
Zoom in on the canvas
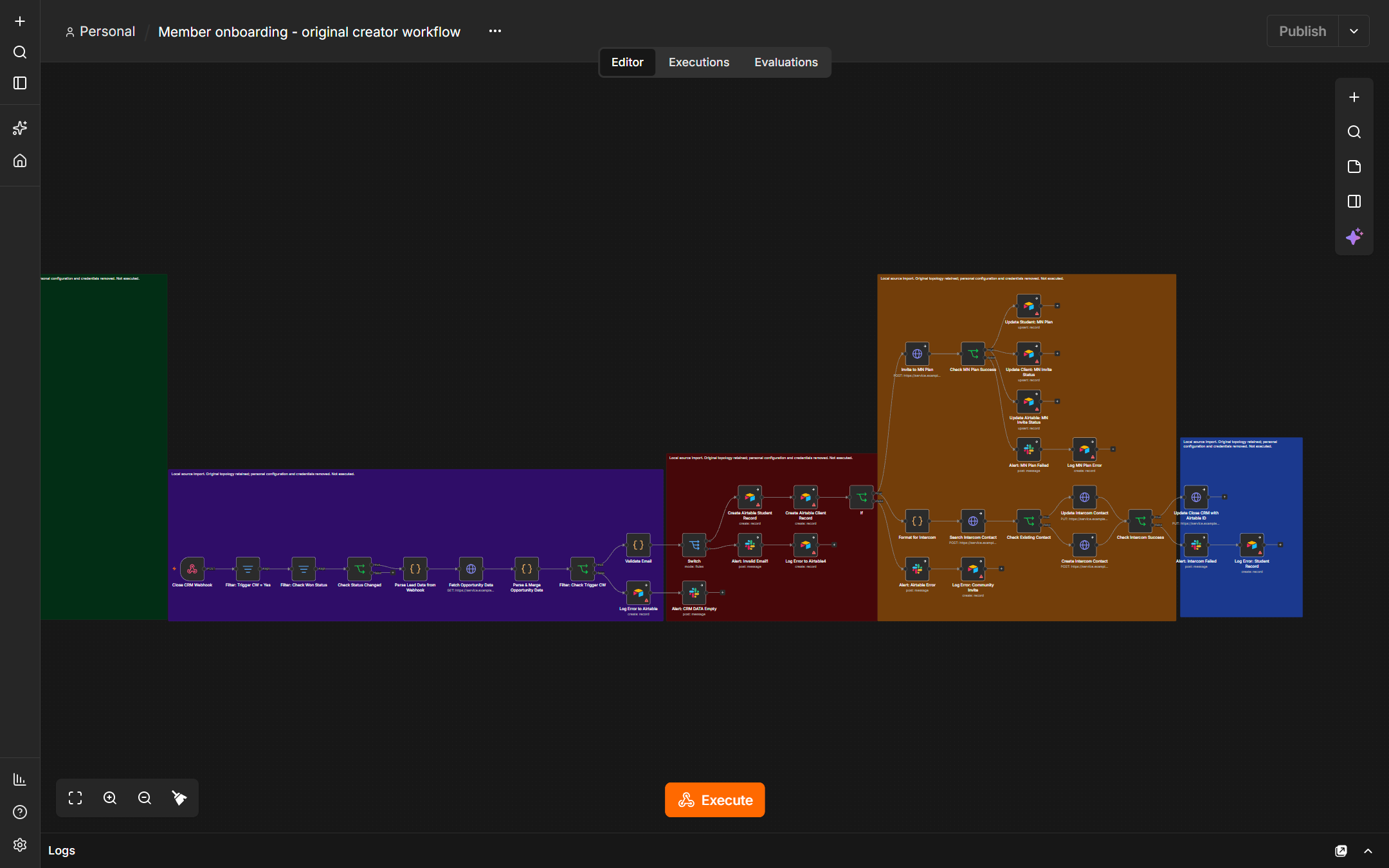(x=110, y=798)
